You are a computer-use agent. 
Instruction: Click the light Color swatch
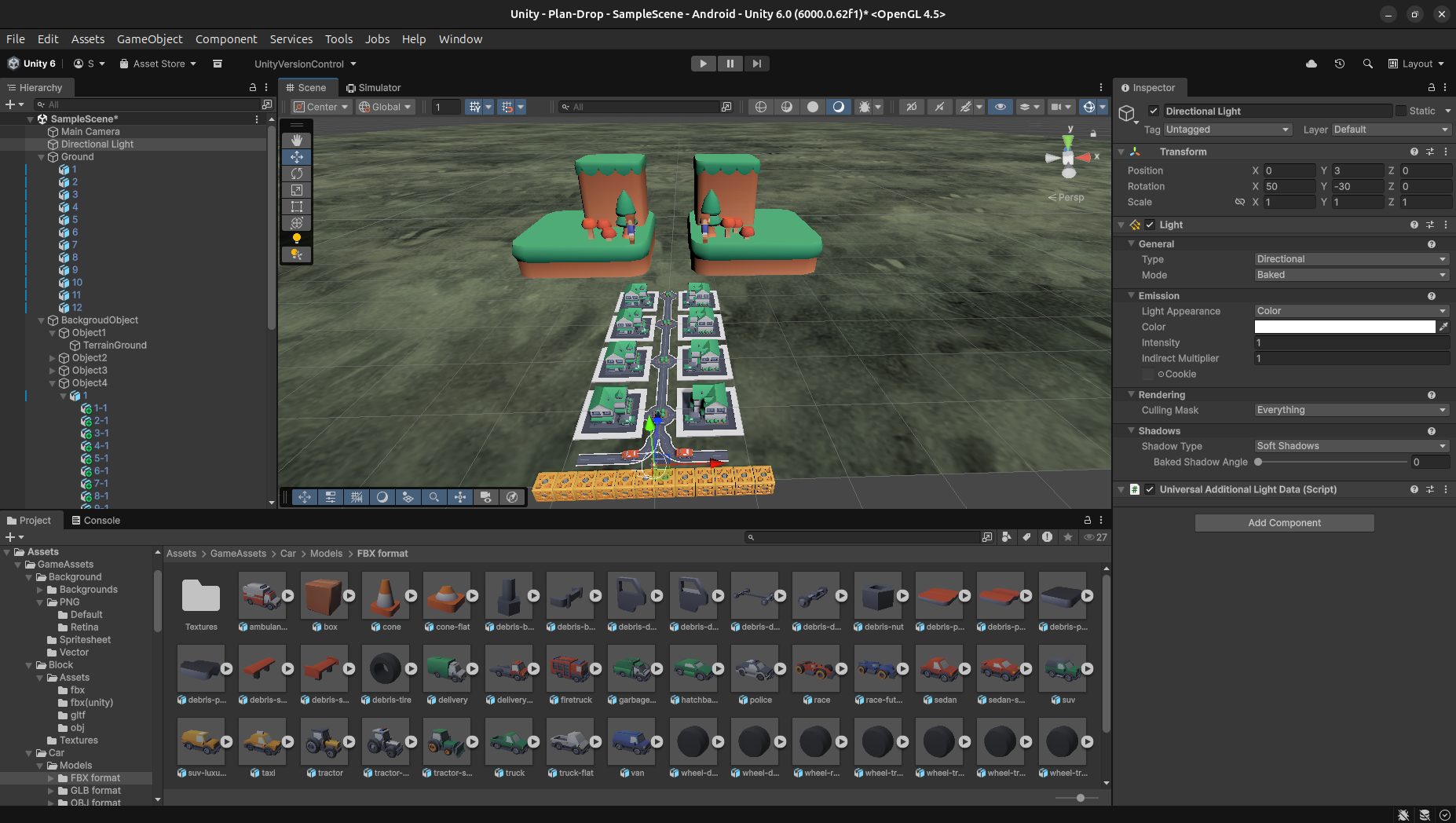point(1344,327)
